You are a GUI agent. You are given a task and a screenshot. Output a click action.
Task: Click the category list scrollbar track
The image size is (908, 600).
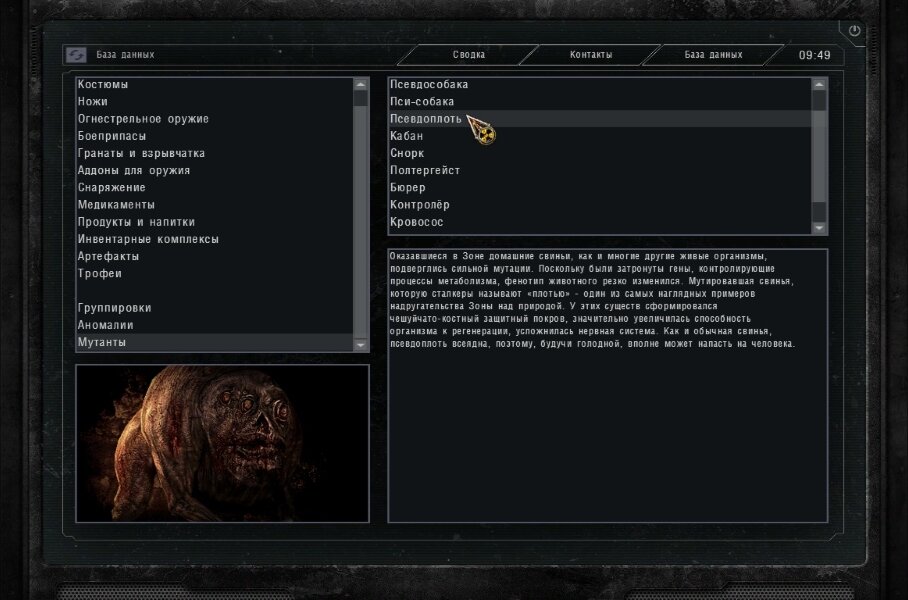(x=360, y=215)
